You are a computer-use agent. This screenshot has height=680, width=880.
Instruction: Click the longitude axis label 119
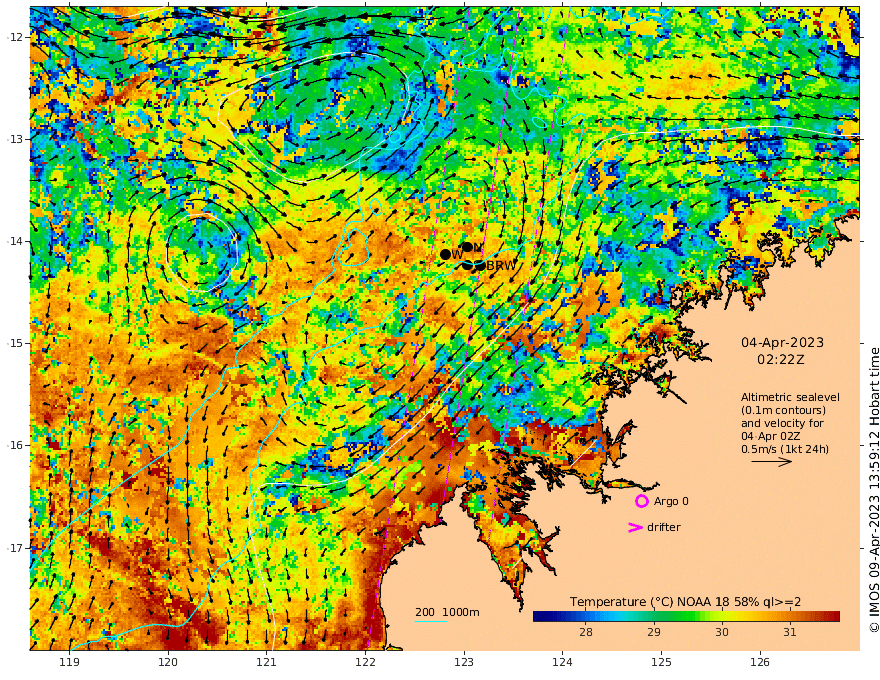pos(69,662)
